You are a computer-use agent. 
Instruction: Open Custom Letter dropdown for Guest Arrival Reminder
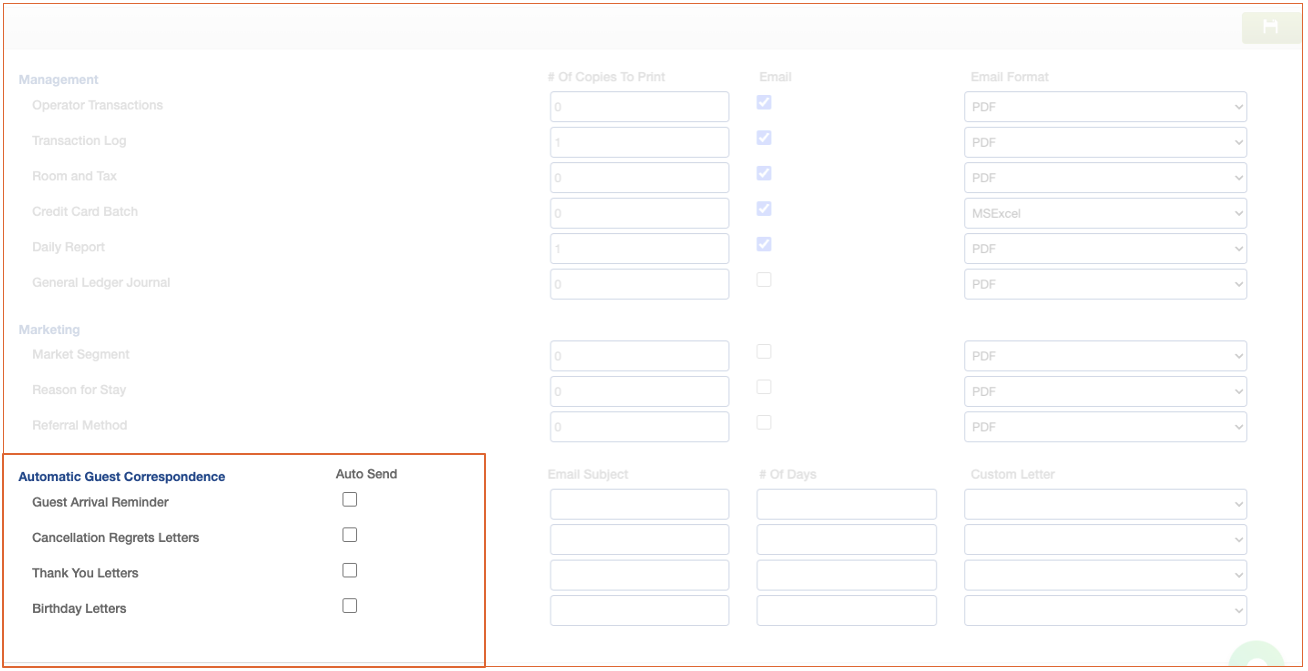(x=1105, y=504)
